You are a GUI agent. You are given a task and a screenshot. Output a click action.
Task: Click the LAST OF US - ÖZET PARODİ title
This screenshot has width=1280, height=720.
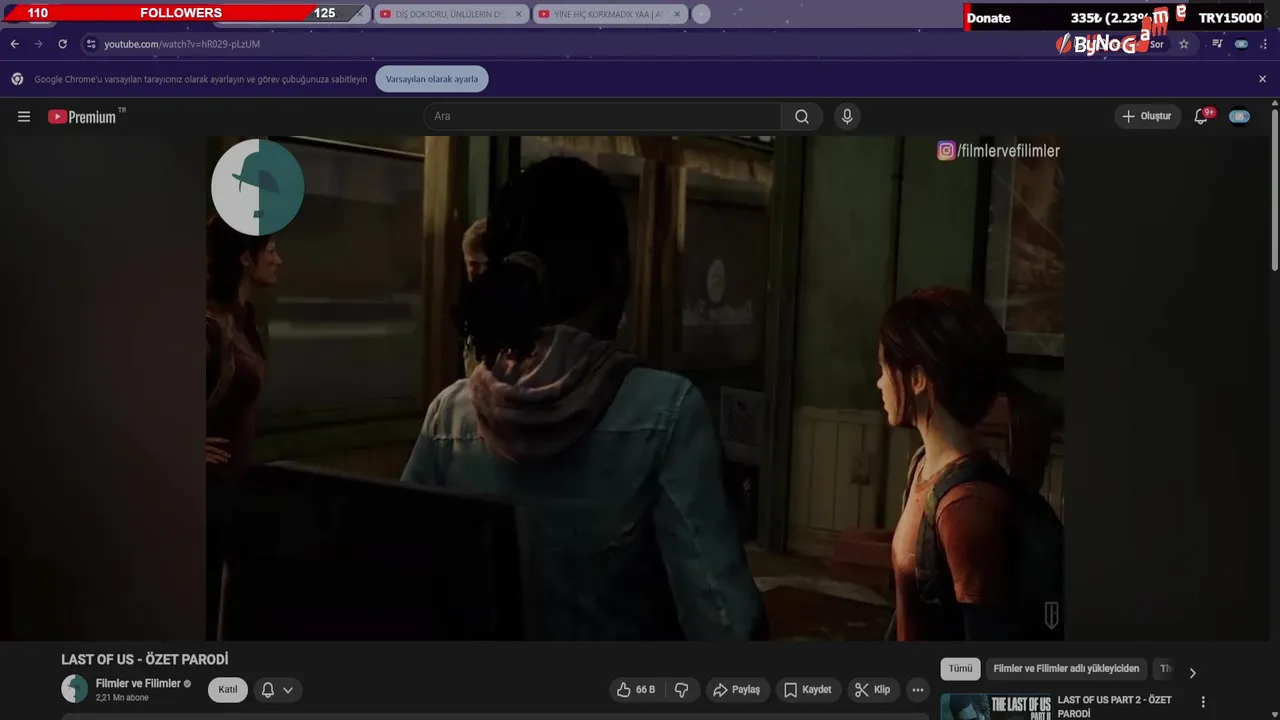[x=145, y=660]
